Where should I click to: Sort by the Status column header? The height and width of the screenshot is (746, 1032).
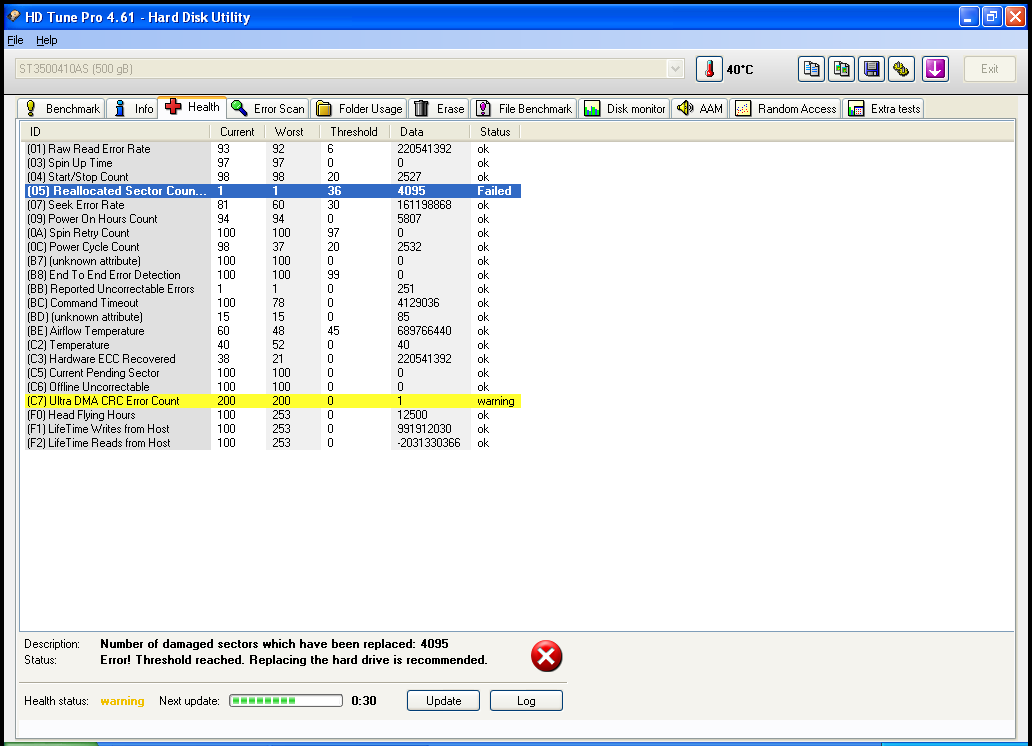click(495, 132)
